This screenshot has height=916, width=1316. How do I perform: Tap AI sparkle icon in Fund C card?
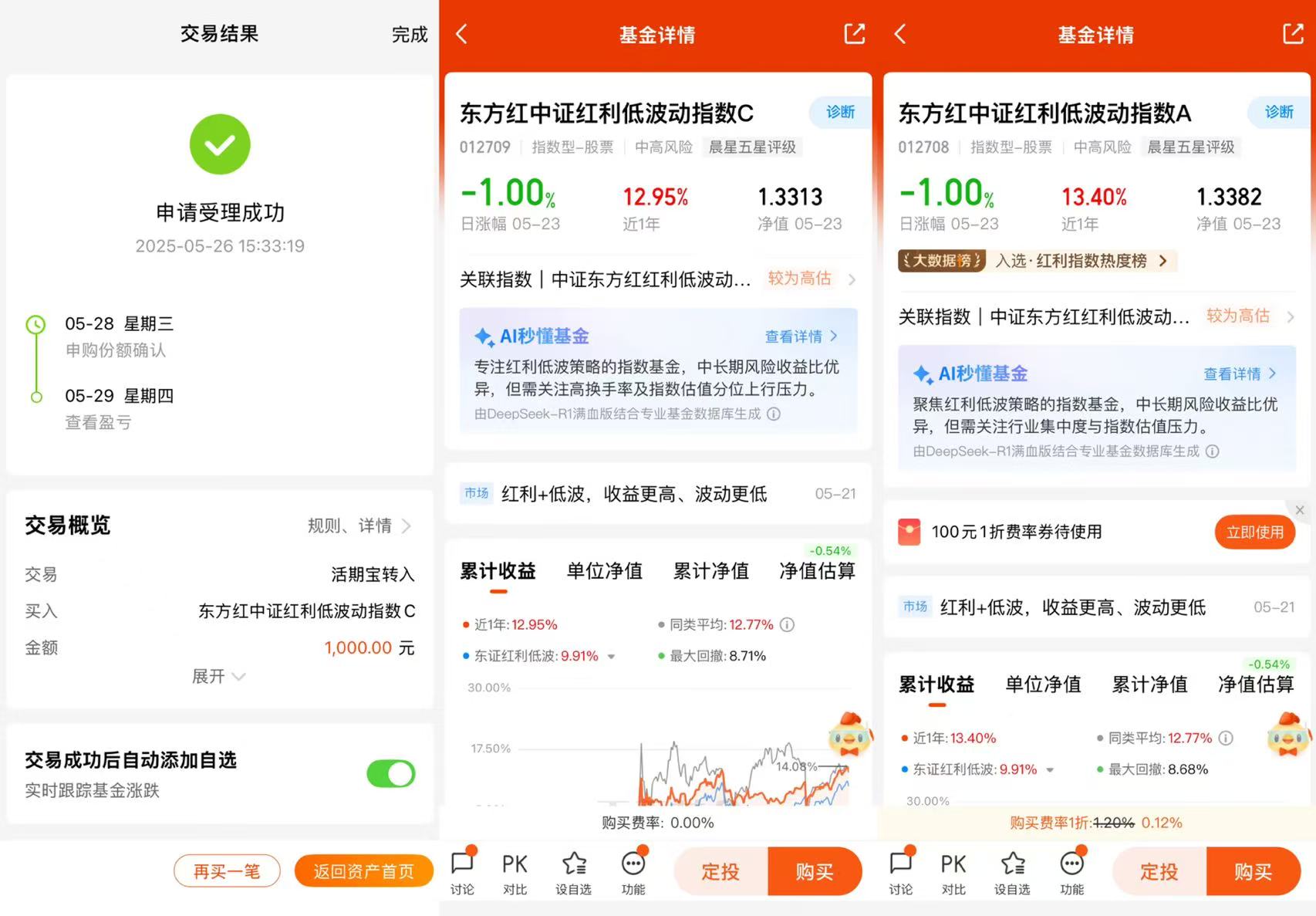(484, 336)
